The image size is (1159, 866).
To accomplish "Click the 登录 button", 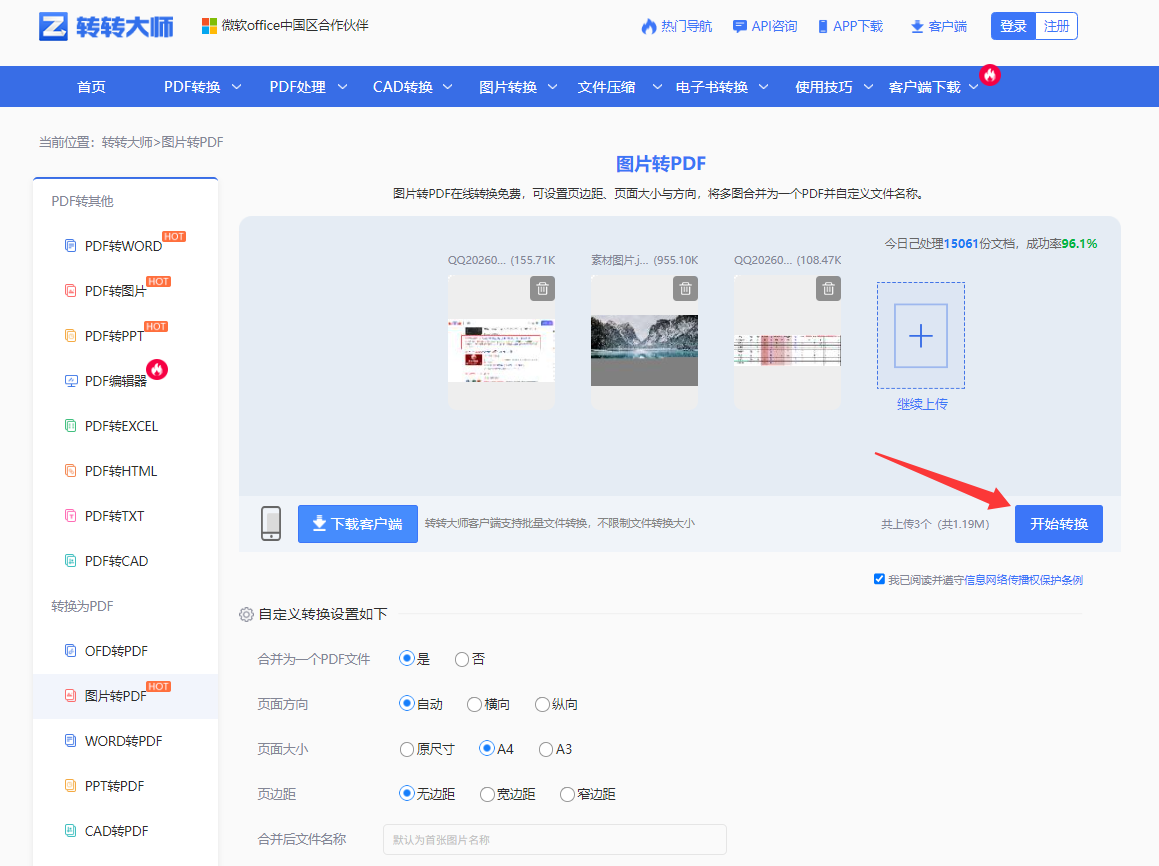I will [1013, 26].
